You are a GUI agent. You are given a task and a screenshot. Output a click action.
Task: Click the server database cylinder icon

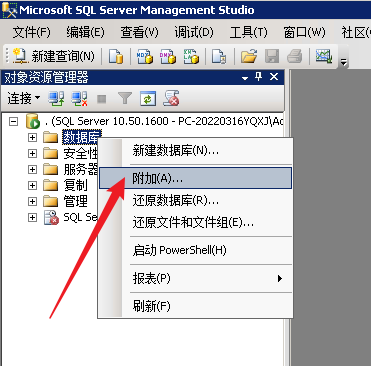(33, 121)
